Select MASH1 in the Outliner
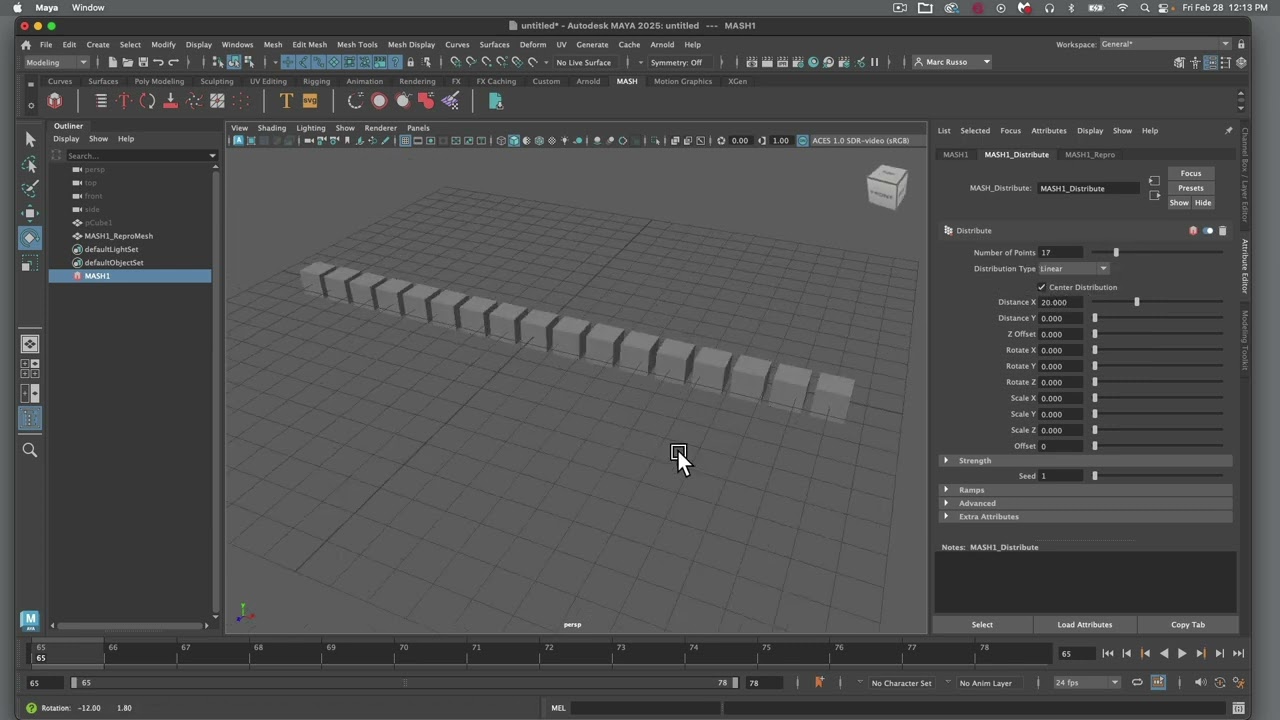 coord(130,276)
